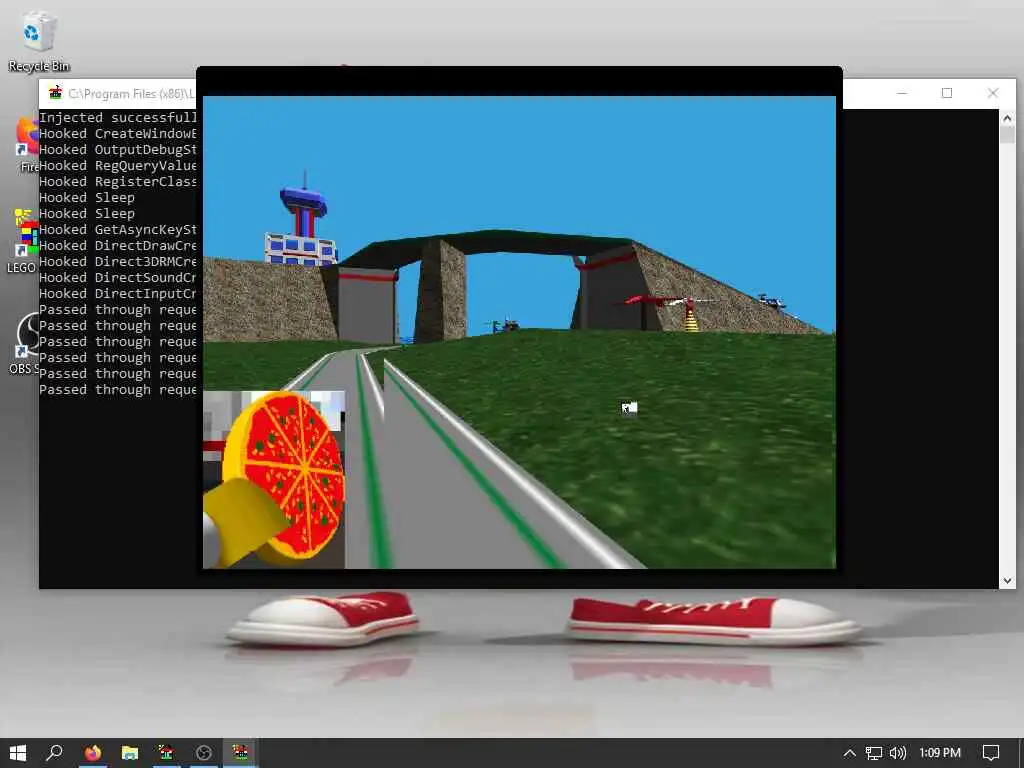Open the Windows Start menu
Screen dimensions: 1024x768
pos(18,753)
